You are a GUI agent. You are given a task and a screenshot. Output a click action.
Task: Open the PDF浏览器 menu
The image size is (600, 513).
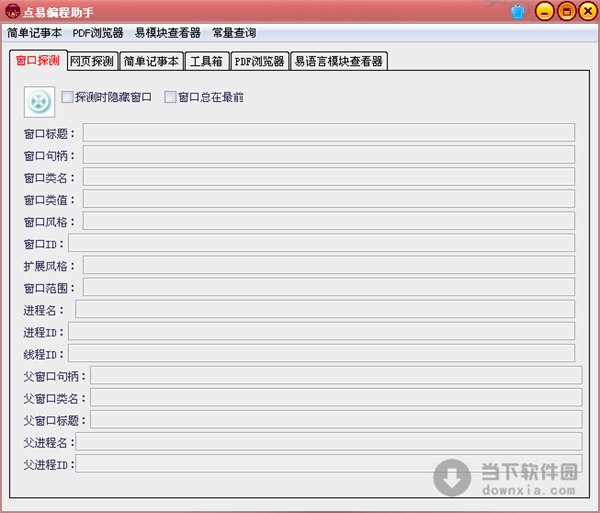pyautogui.click(x=98, y=33)
